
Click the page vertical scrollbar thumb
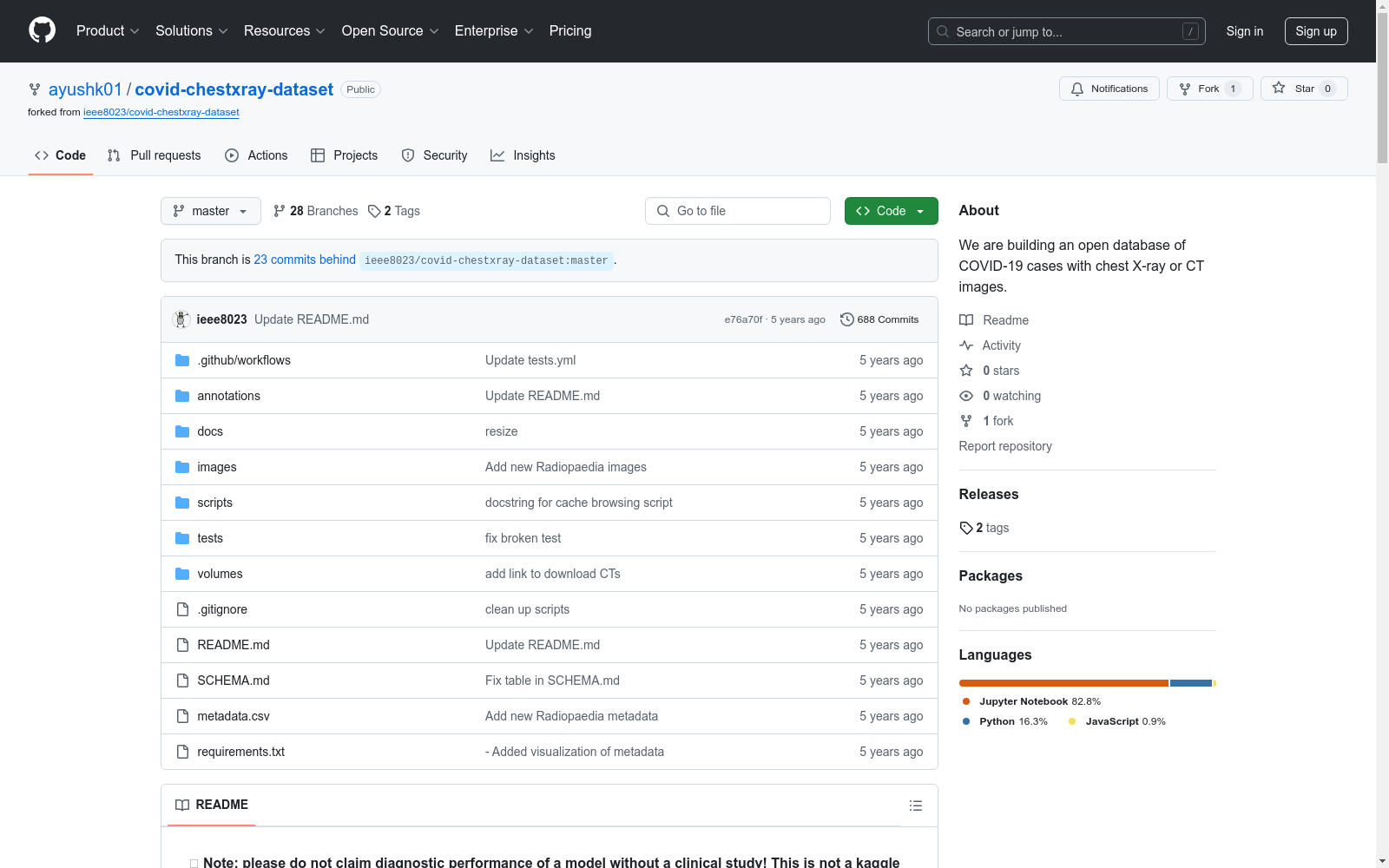coord(1382,87)
